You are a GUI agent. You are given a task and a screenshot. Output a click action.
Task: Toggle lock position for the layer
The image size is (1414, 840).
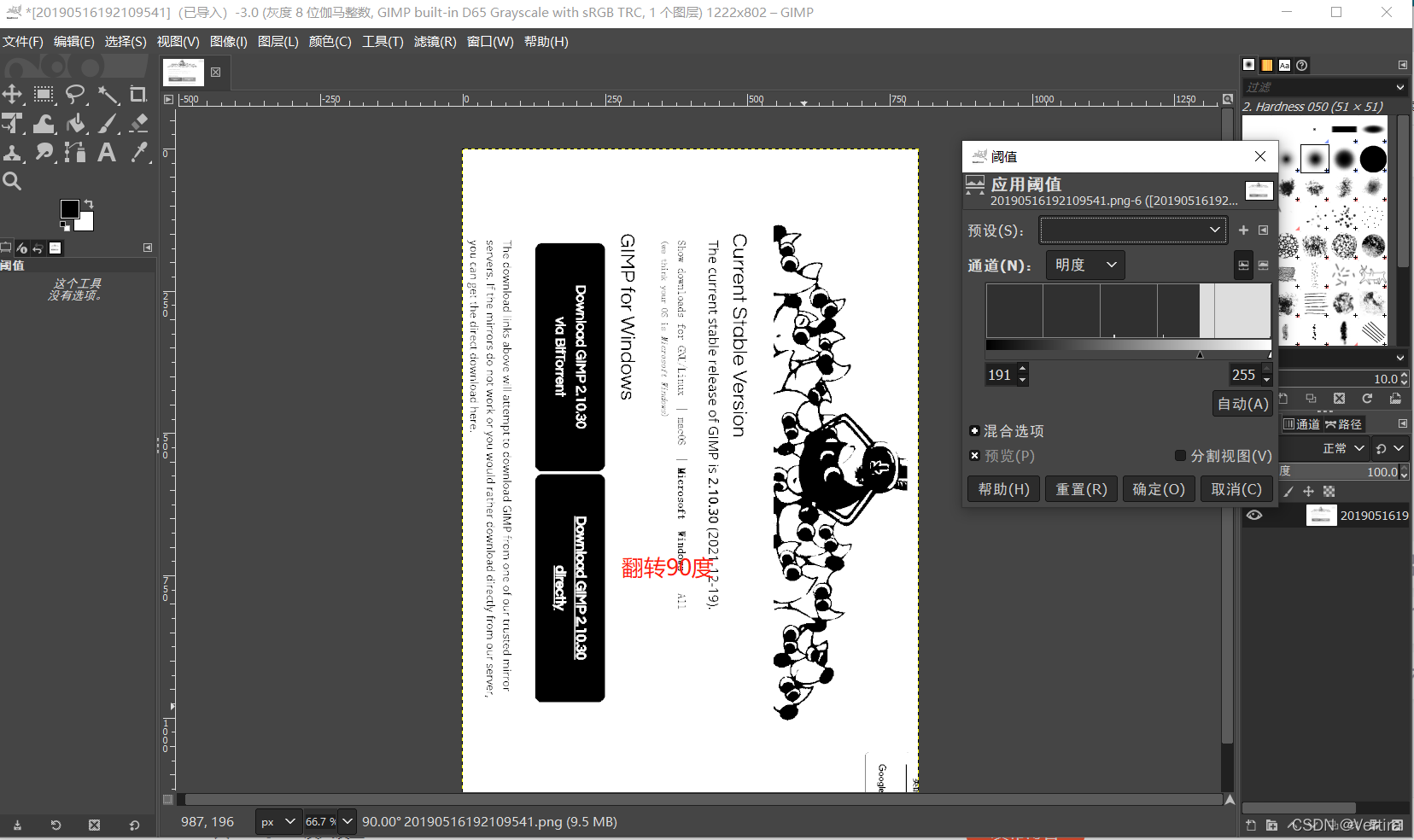click(x=1308, y=492)
